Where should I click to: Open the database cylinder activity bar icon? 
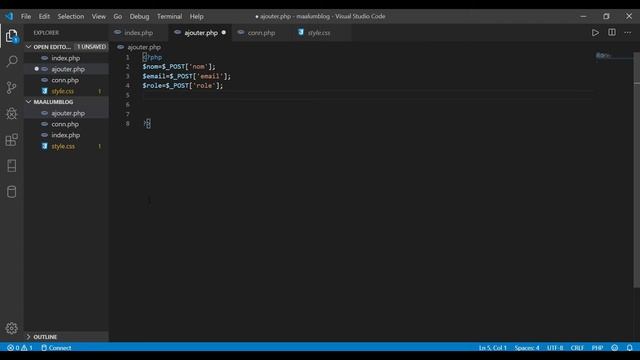(x=11, y=192)
